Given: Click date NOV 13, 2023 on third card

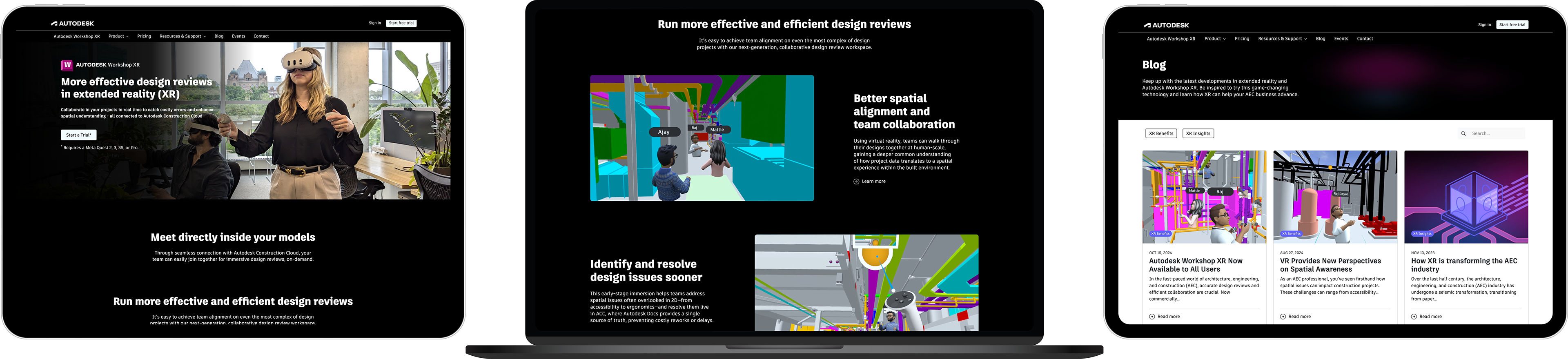Looking at the screenshot, I should (1423, 253).
